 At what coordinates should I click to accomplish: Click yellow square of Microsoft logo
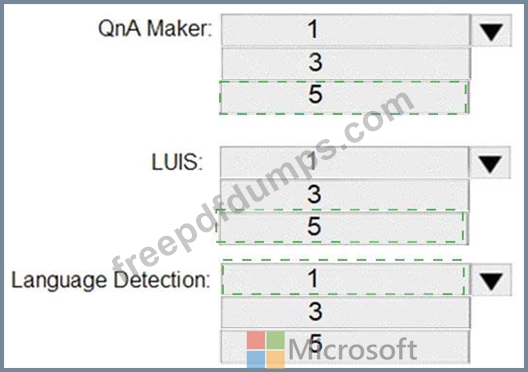[x=275, y=360]
